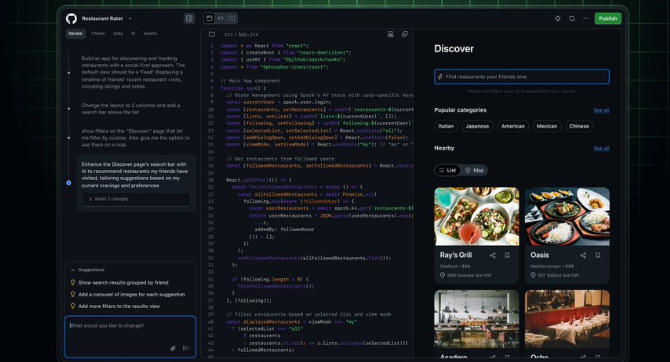Toggle the sidebar panel icon
Image resolution: width=670 pixels, height=362 pixels.
click(x=189, y=18)
